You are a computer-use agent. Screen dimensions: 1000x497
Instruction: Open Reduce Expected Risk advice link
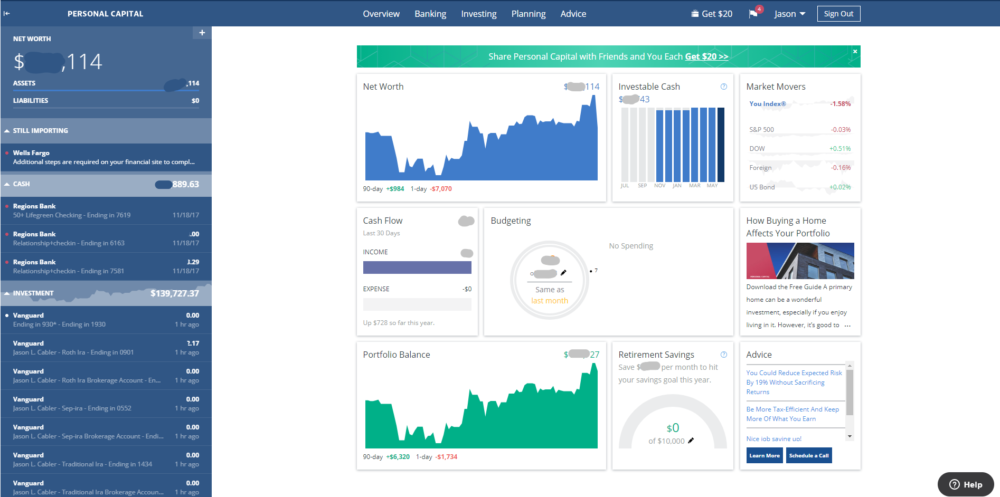pos(794,382)
